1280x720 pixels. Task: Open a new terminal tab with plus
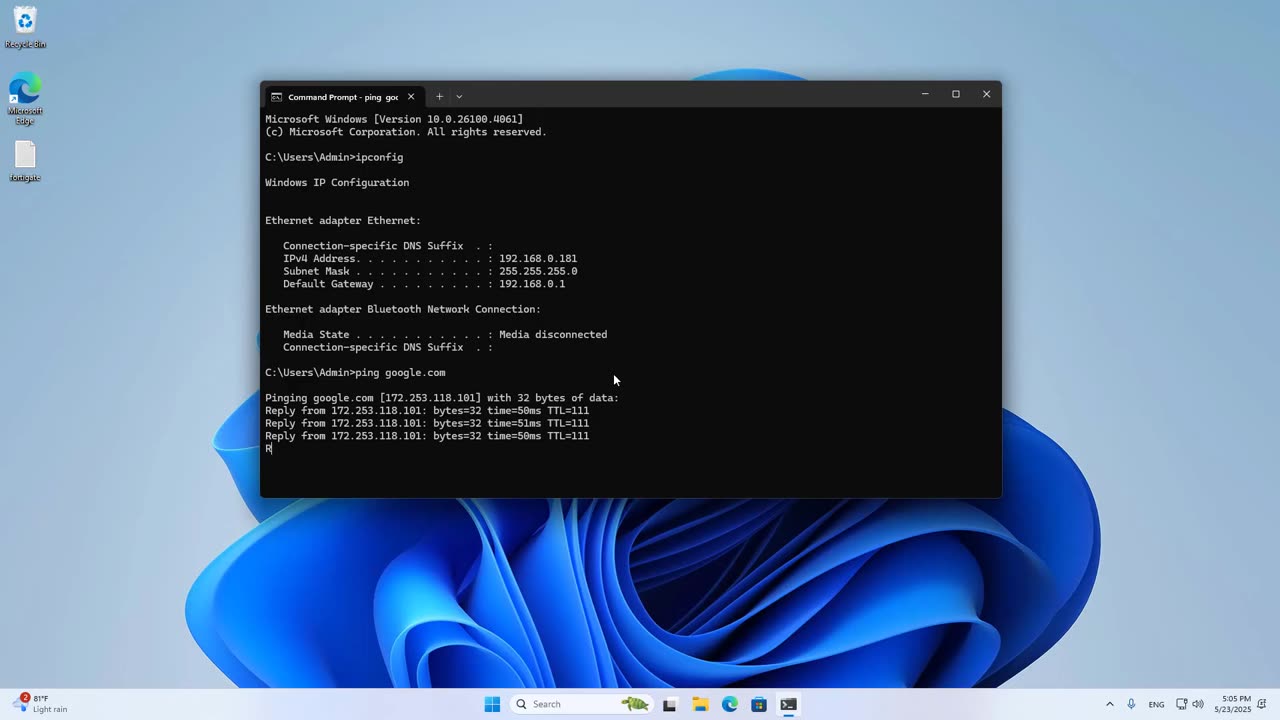pyautogui.click(x=439, y=97)
